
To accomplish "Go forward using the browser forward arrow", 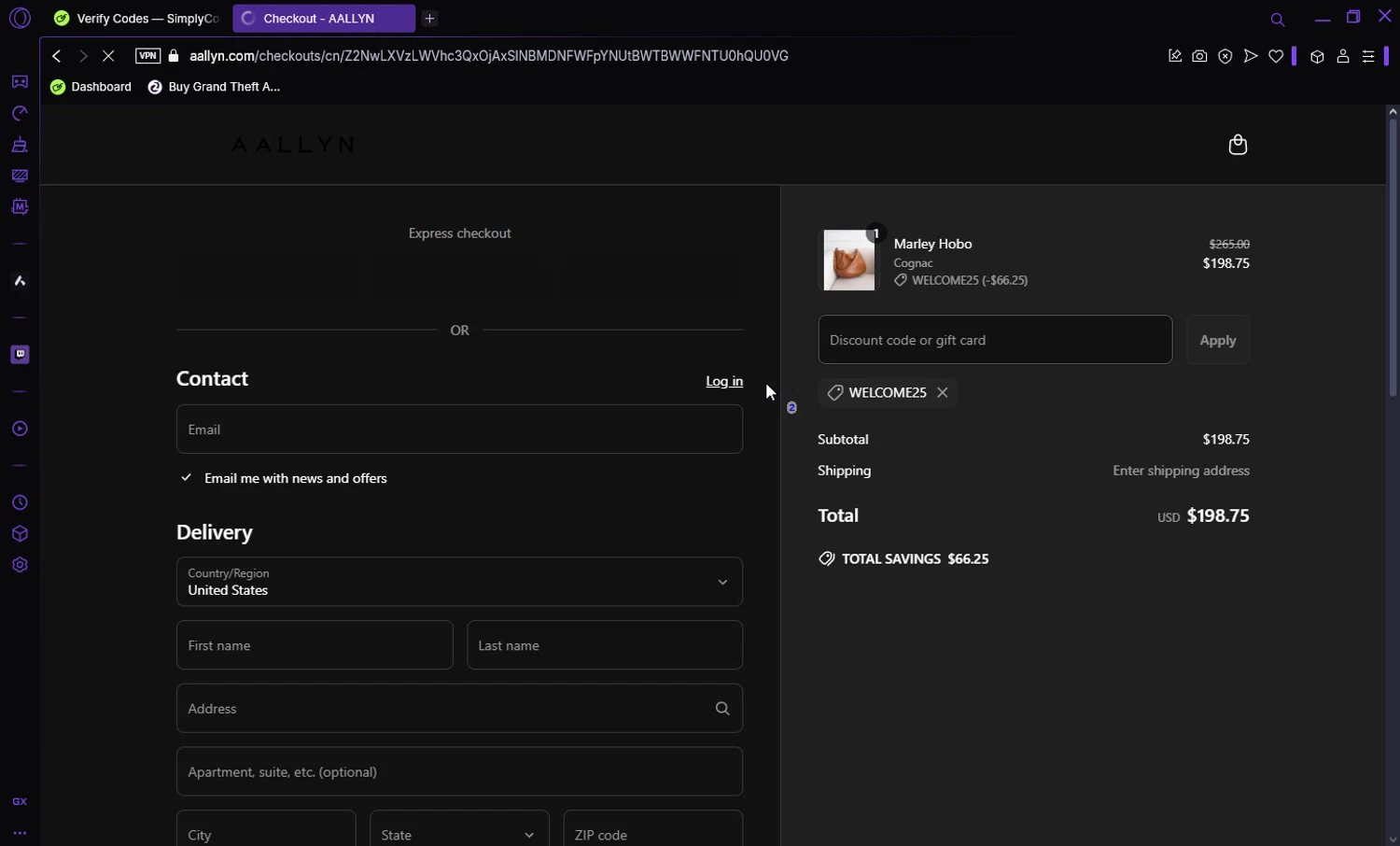I will point(83,56).
